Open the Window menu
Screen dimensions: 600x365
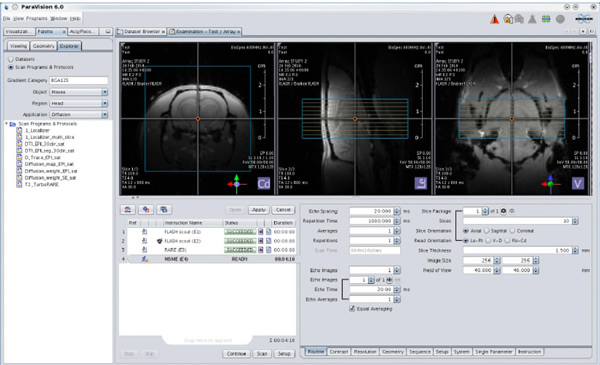click(59, 18)
